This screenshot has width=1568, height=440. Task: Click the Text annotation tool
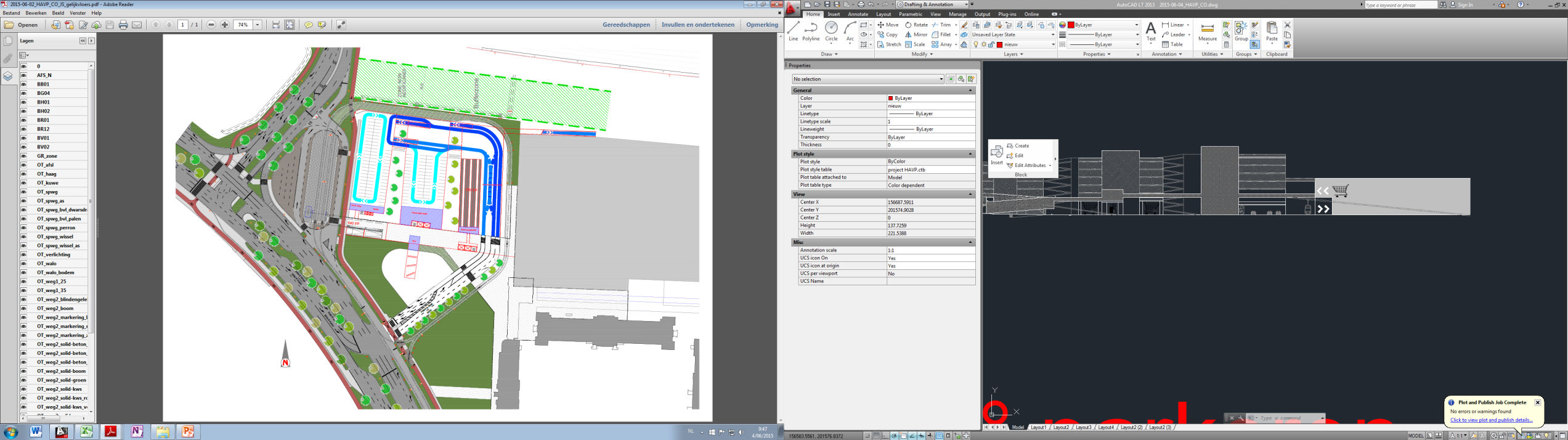point(1150,32)
